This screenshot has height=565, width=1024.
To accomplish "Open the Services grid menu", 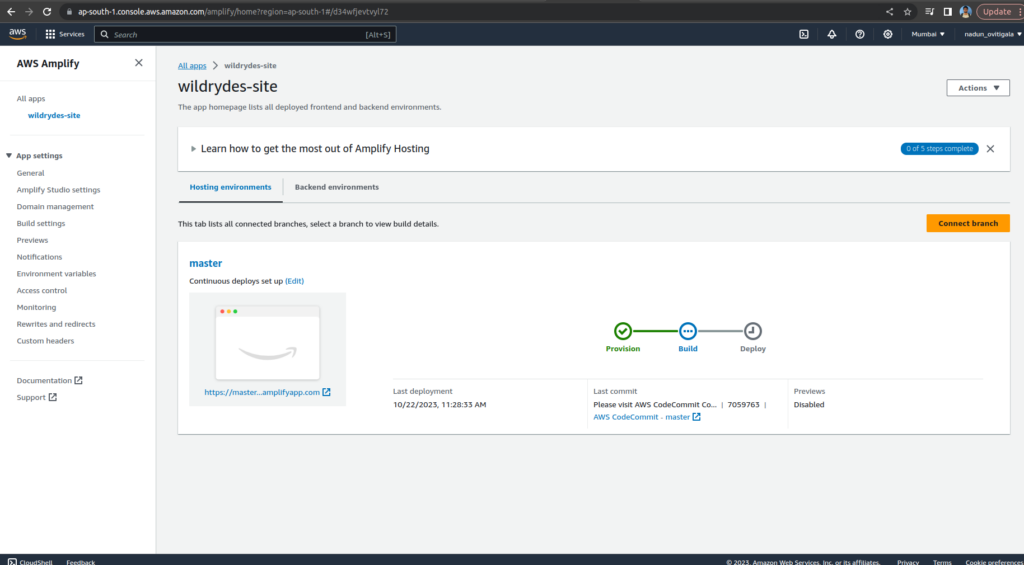I will pos(65,34).
